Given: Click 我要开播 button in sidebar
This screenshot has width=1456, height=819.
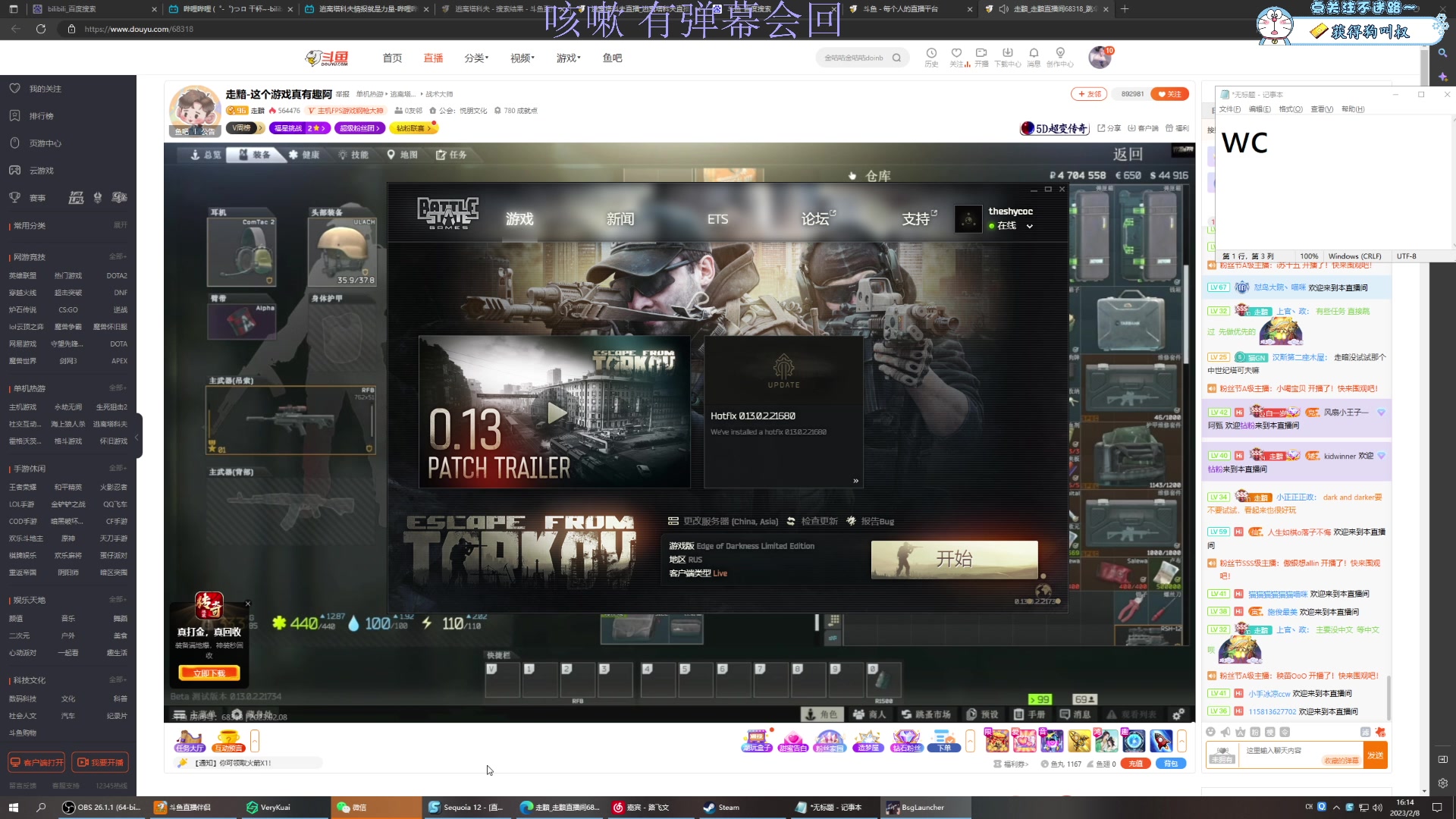Looking at the screenshot, I should [x=99, y=762].
